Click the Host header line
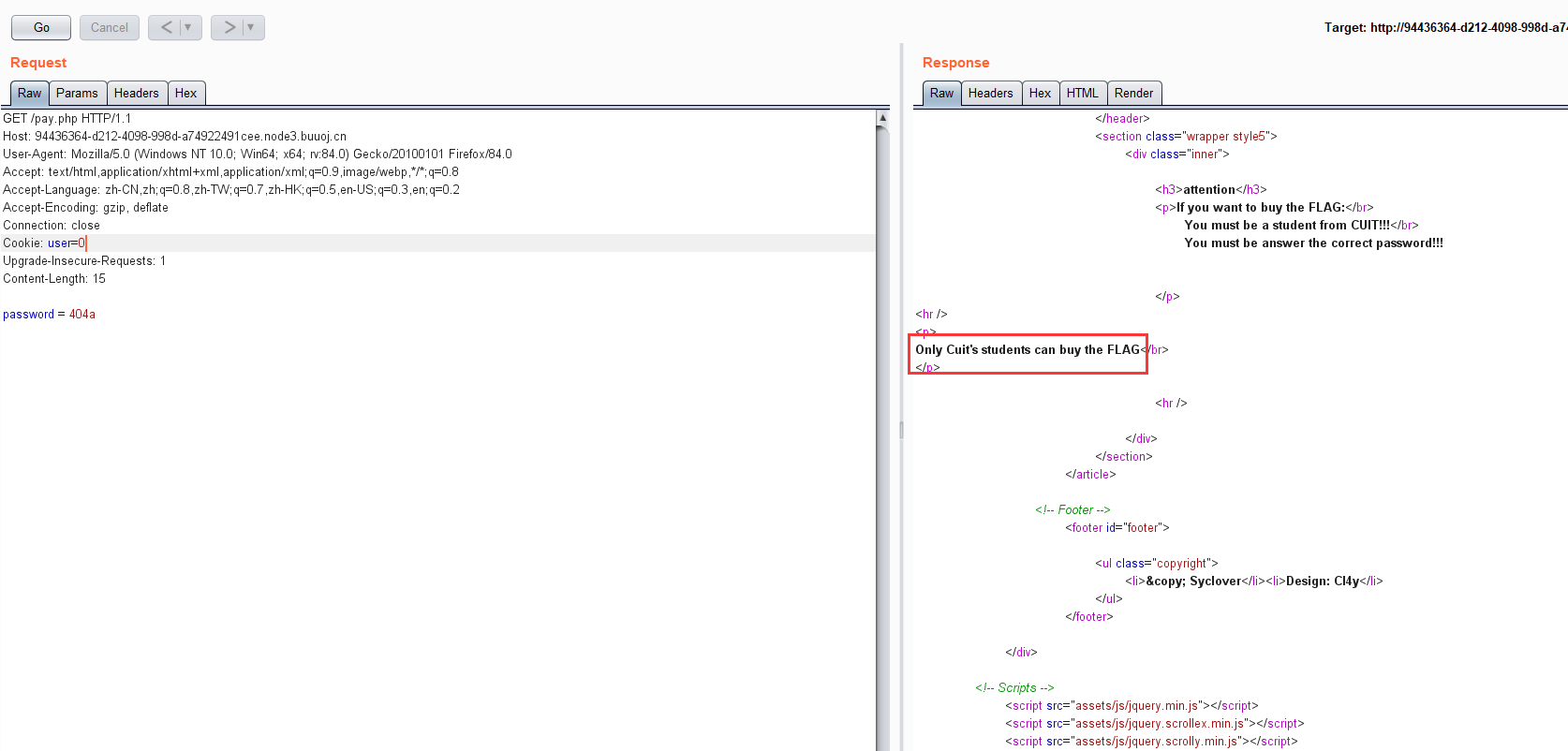1568x751 pixels. [174, 136]
